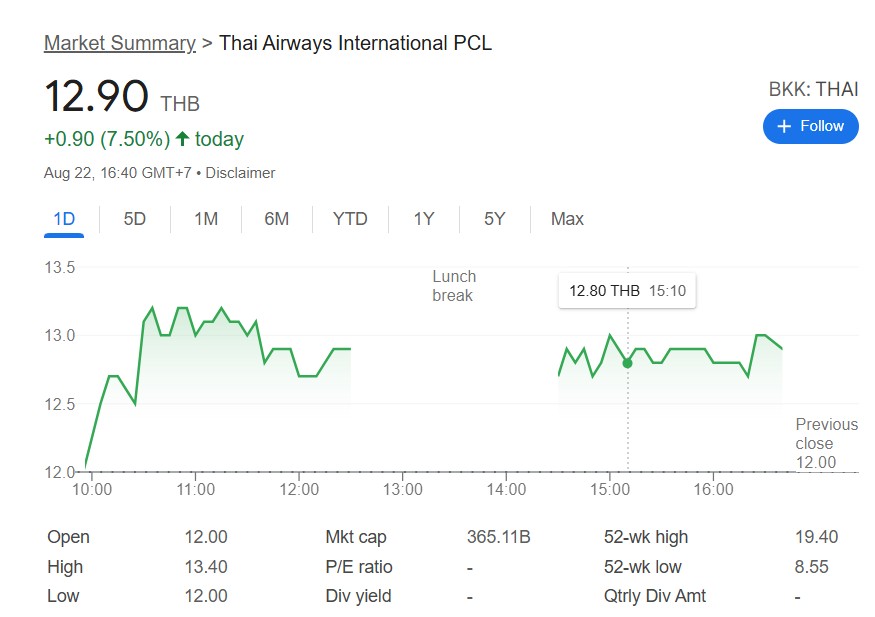Open the Disclaimer link
The height and width of the screenshot is (617, 875).
coord(240,173)
